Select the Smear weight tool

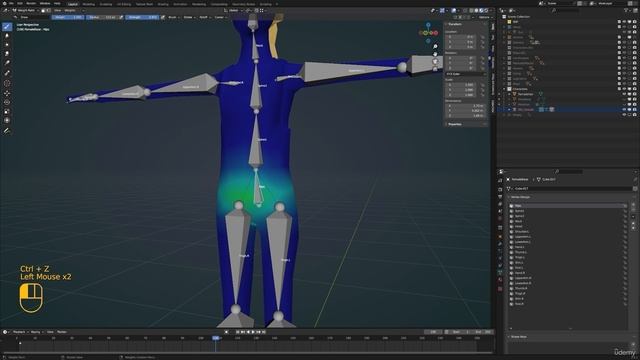(x=7, y=53)
